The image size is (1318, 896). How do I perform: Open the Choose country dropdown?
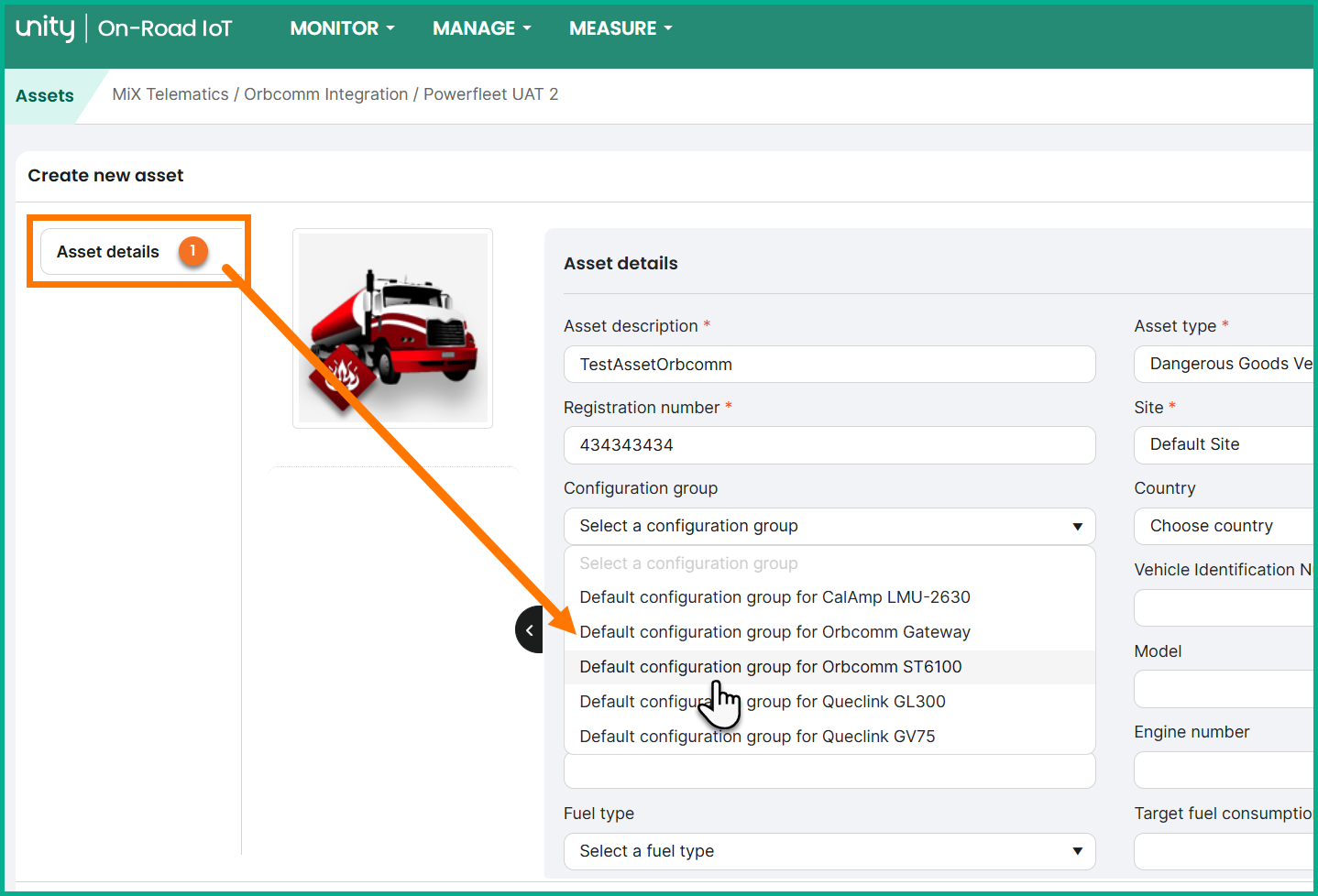(1225, 526)
